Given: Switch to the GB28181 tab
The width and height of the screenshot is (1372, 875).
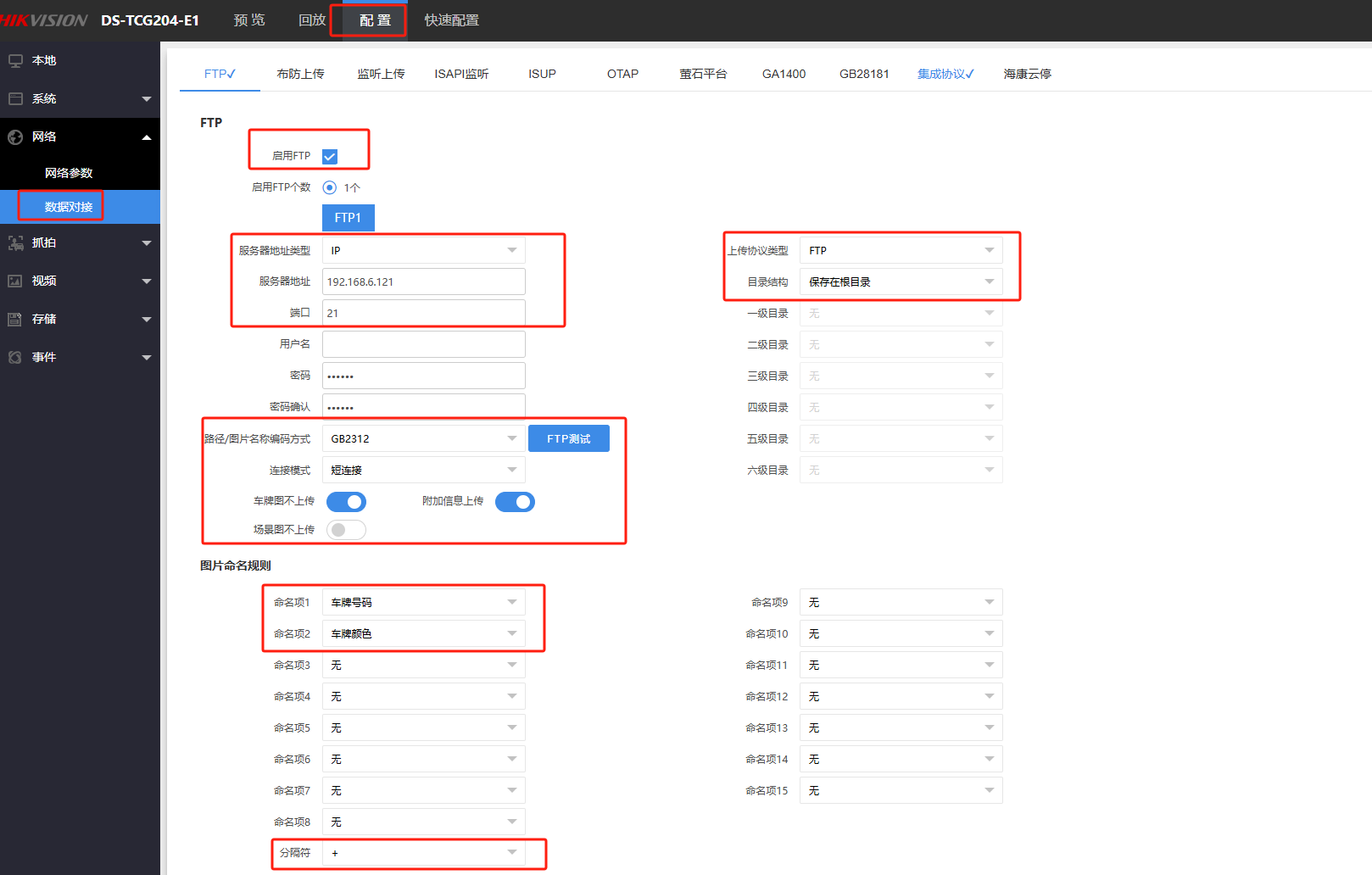Looking at the screenshot, I should tap(864, 74).
